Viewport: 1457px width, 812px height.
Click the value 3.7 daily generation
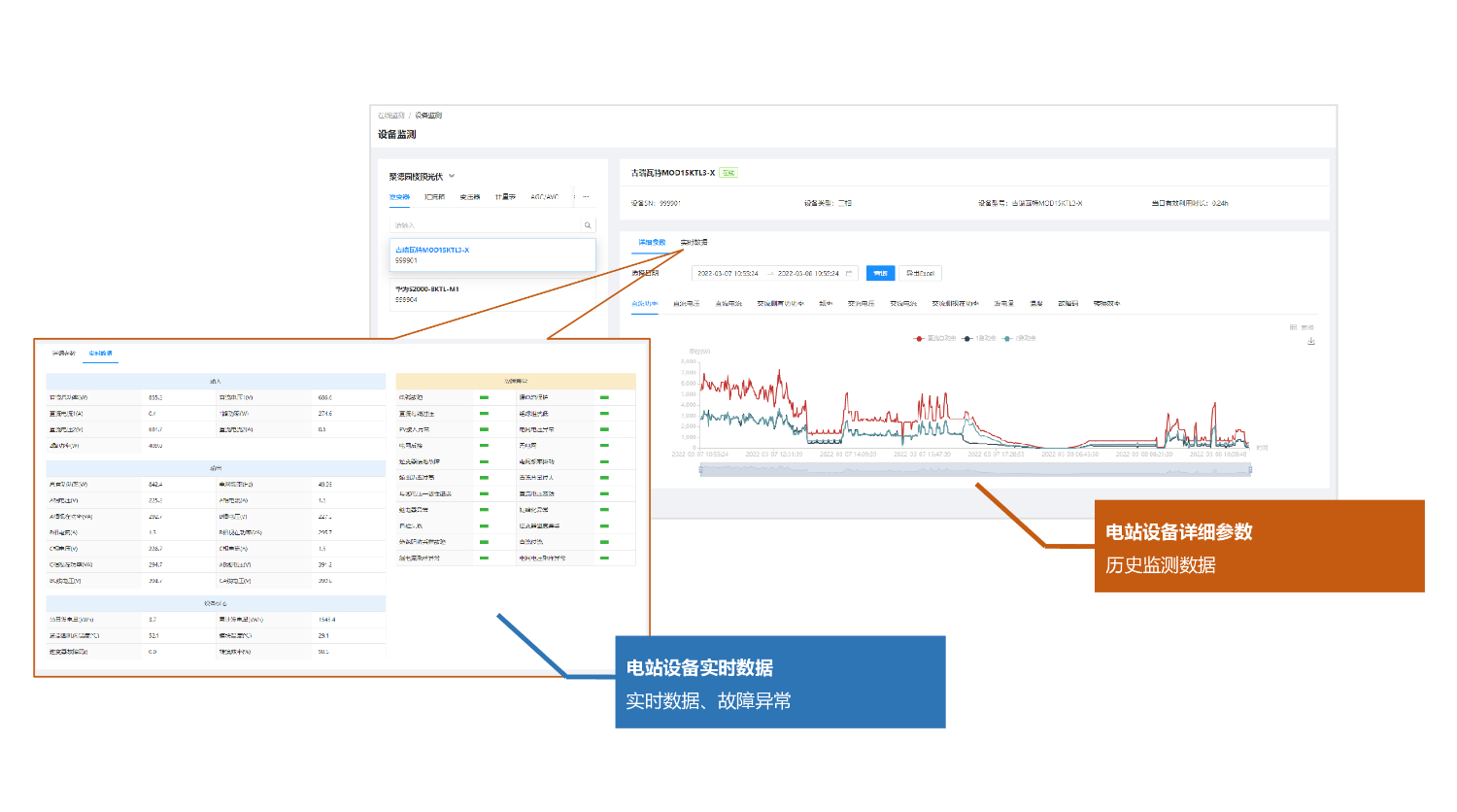[152, 619]
